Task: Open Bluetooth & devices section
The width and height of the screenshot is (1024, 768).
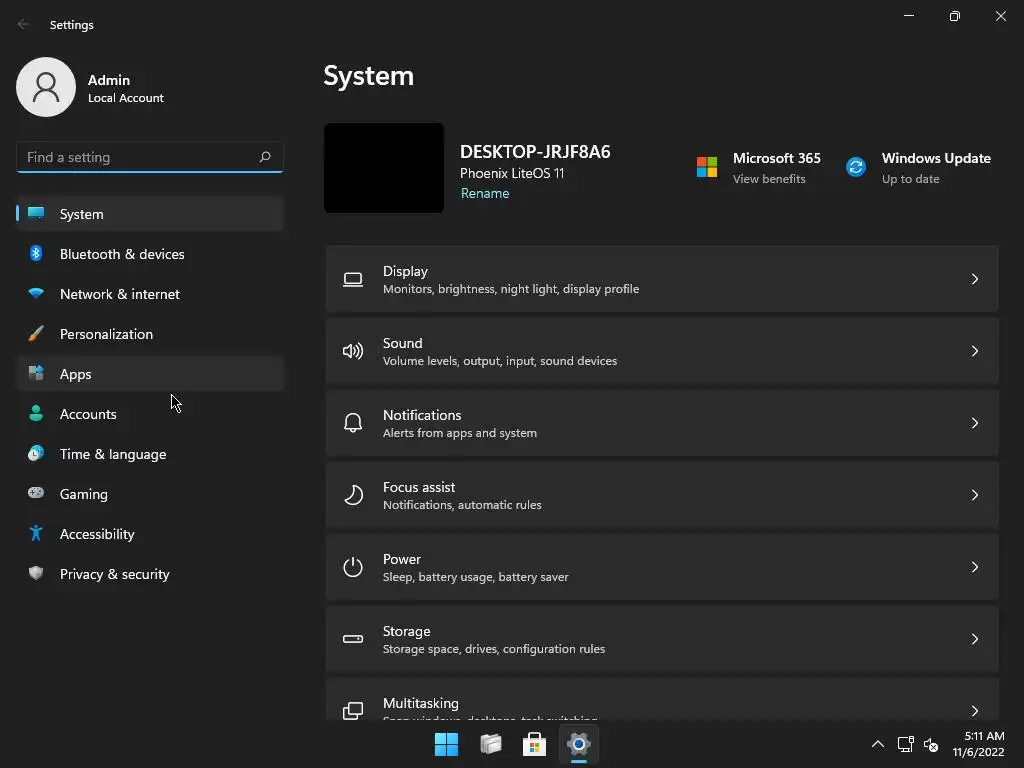Action: tap(150, 254)
